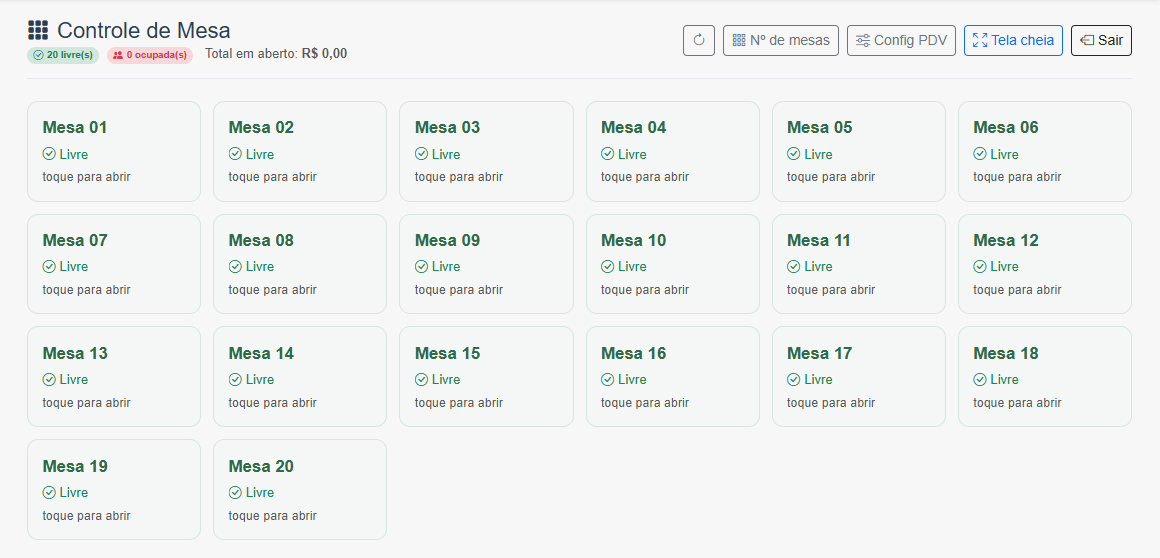
Task: Open Mesa 17 card
Action: [x=859, y=377]
